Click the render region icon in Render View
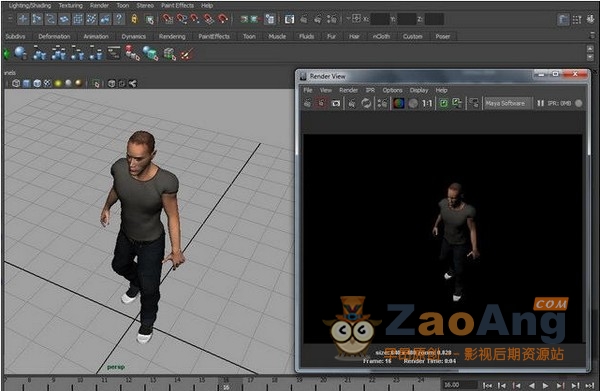This screenshot has width=600, height=391. [x=321, y=103]
